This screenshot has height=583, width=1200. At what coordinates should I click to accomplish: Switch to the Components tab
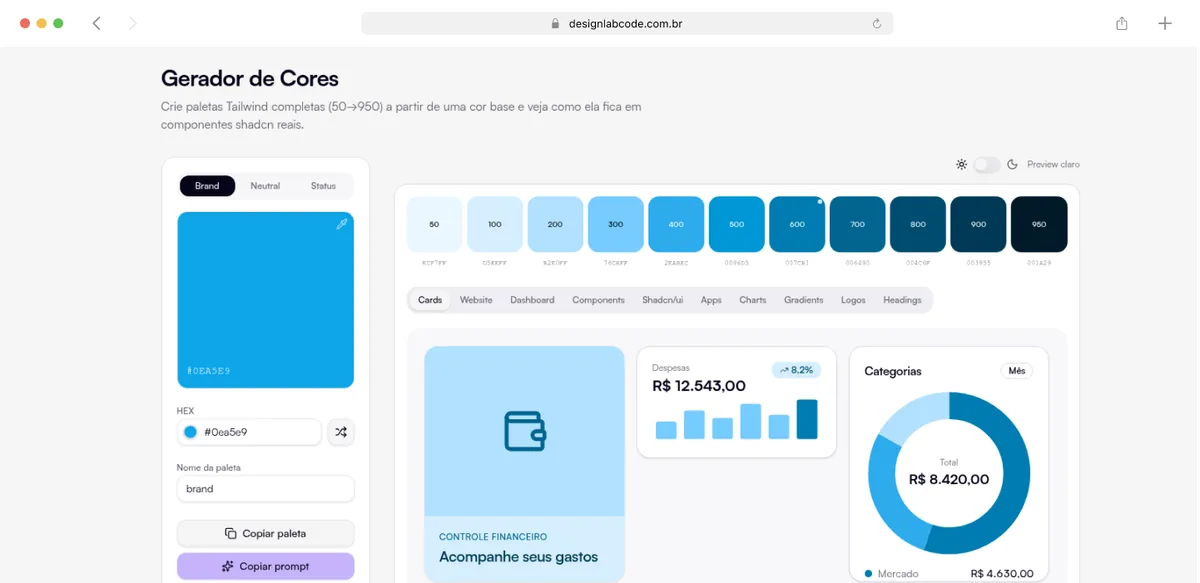click(598, 300)
